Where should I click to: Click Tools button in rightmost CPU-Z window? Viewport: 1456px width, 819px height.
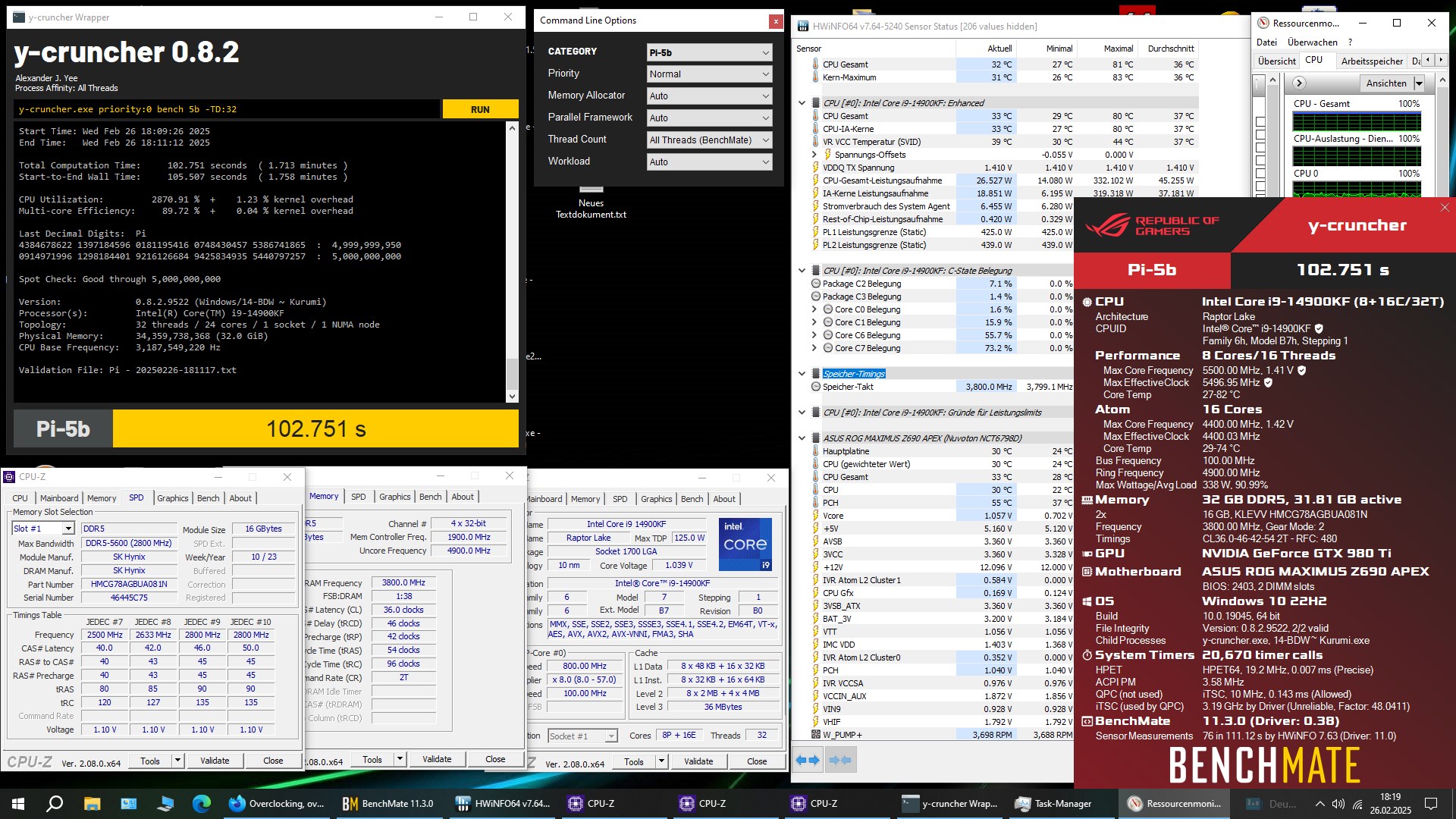point(634,762)
